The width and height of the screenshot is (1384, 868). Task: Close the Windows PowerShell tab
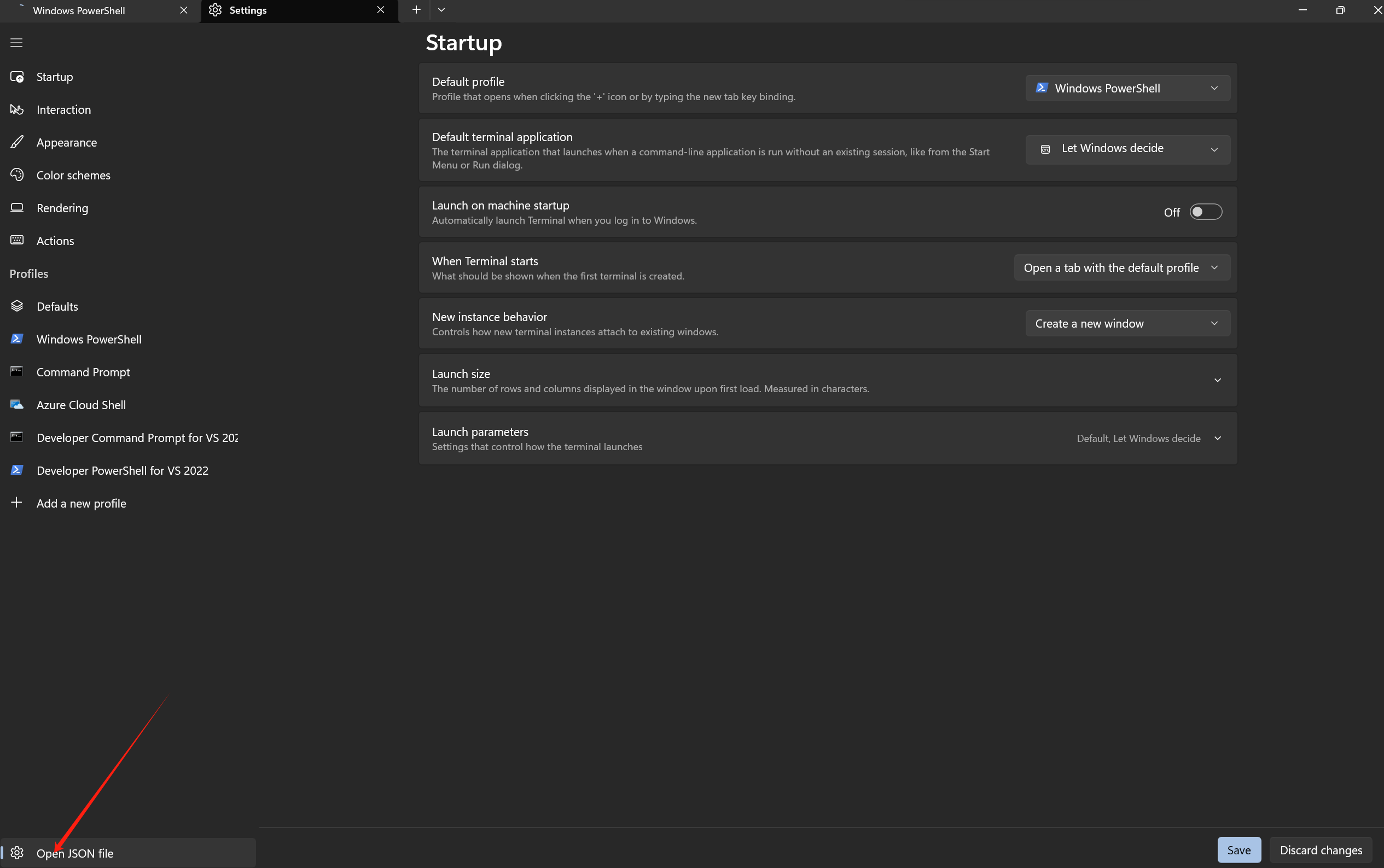(x=184, y=10)
